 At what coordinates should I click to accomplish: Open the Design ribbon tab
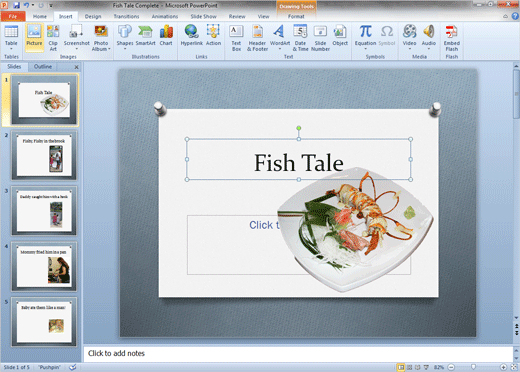coord(93,16)
